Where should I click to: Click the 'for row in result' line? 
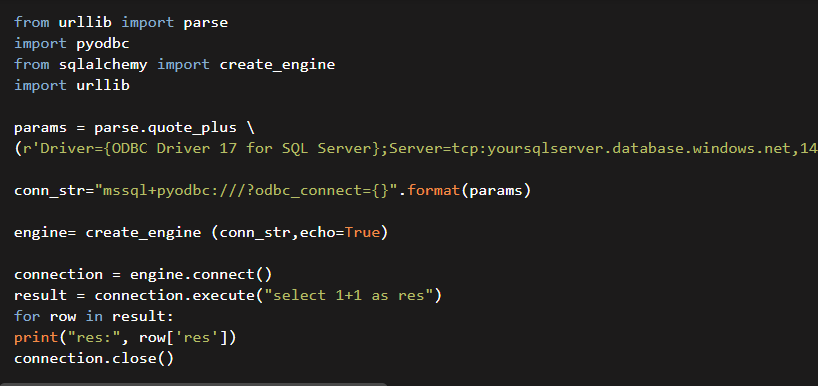pyautogui.click(x=94, y=317)
